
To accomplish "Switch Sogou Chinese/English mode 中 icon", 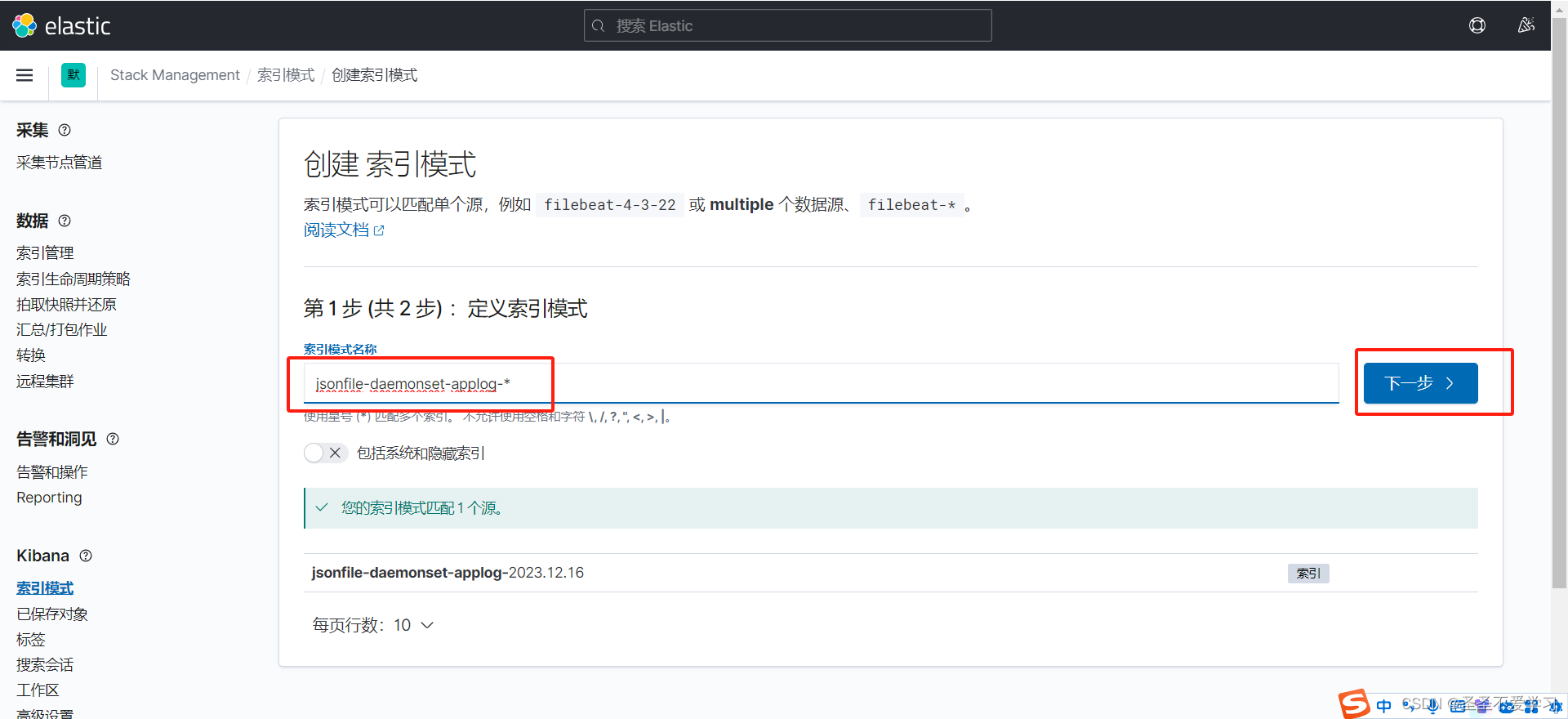I will pyautogui.click(x=1383, y=706).
